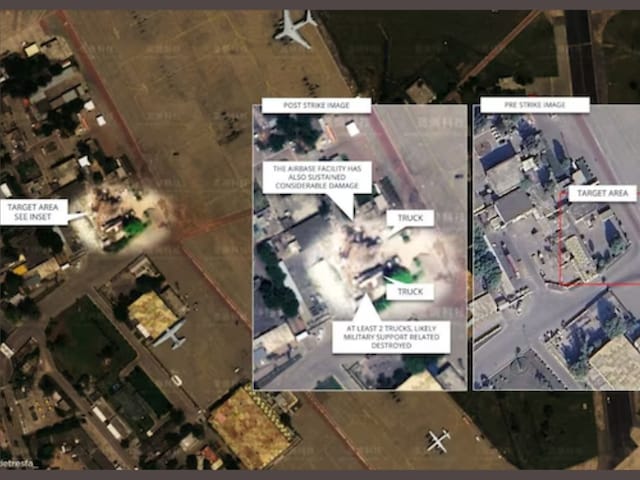Click the large yellow-roofed hangar at bottom center
The width and height of the screenshot is (640, 480).
coord(251,427)
